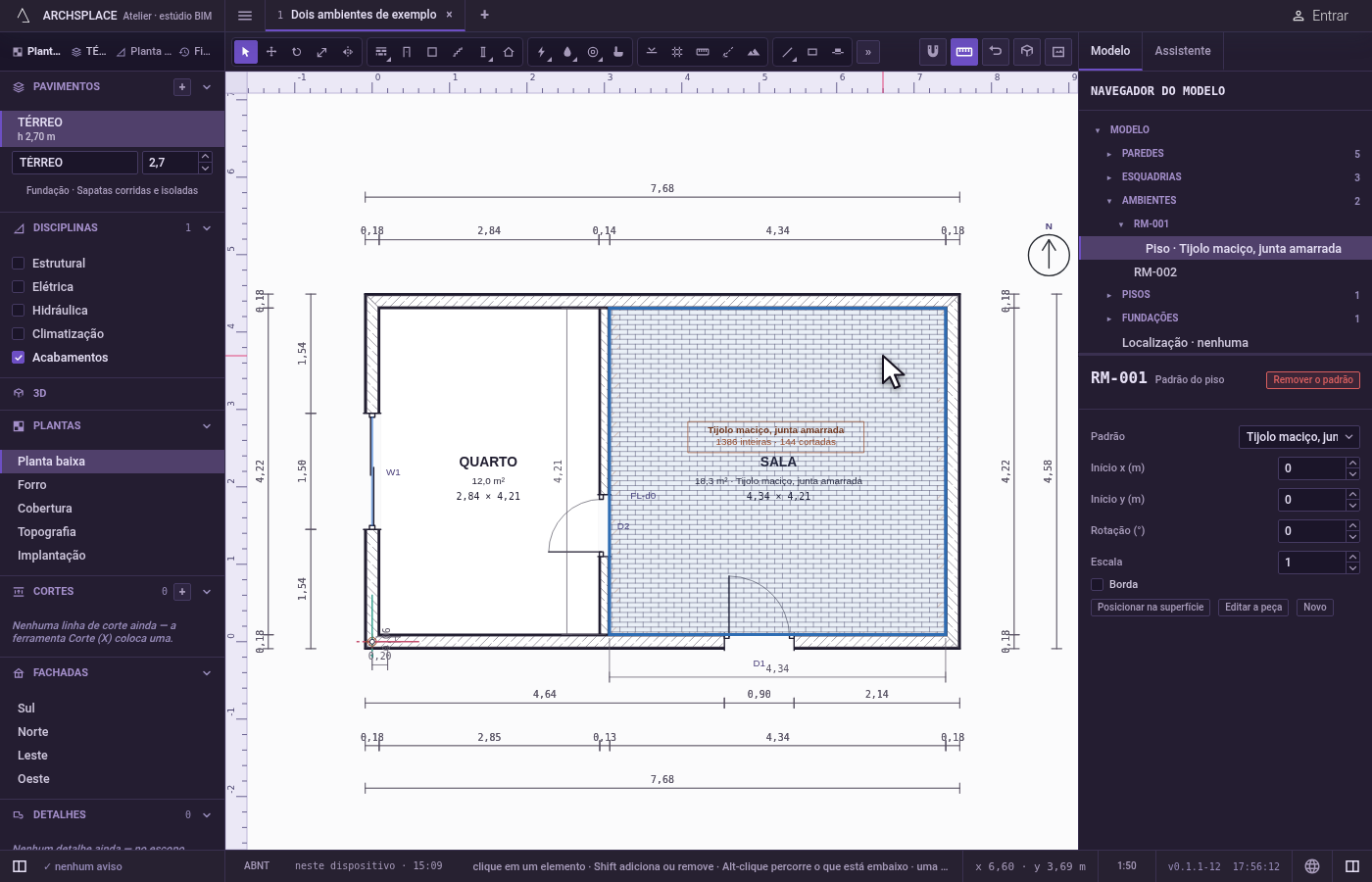Collapse the Pavimentos section chevron

tap(207, 87)
